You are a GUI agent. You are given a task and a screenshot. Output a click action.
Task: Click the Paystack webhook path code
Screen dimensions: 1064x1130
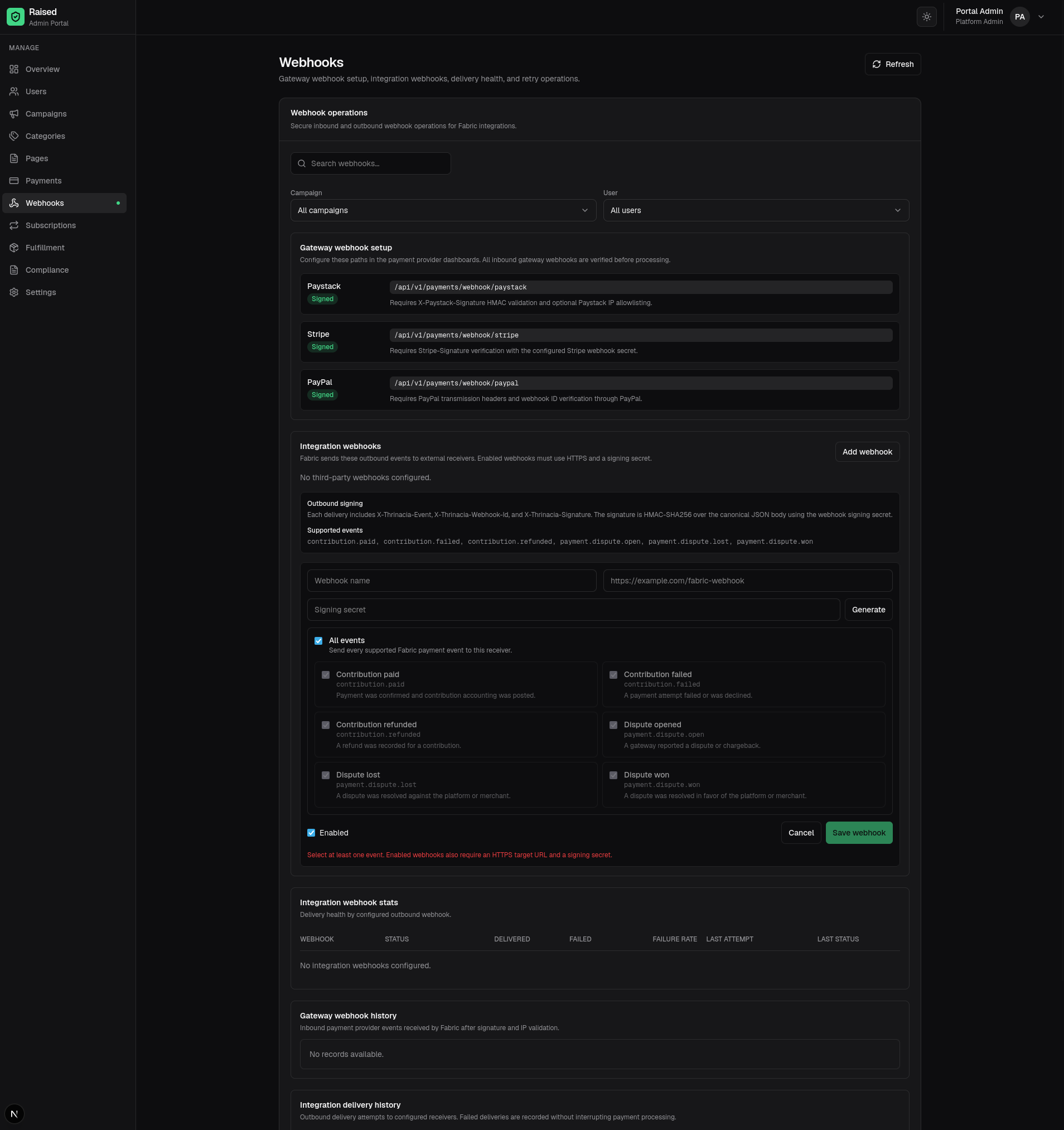(x=641, y=287)
